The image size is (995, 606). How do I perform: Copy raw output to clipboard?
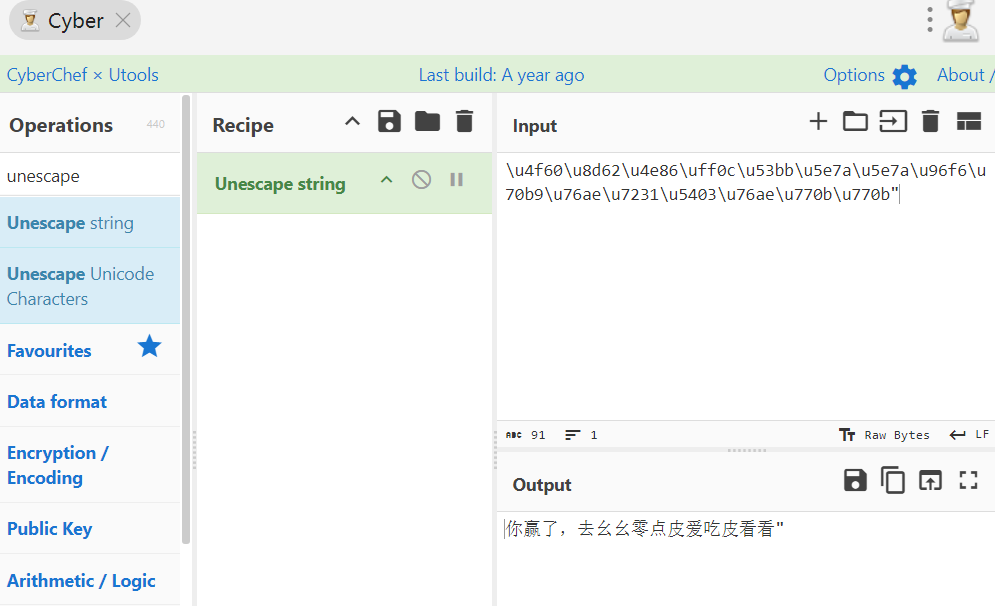[x=893, y=480]
